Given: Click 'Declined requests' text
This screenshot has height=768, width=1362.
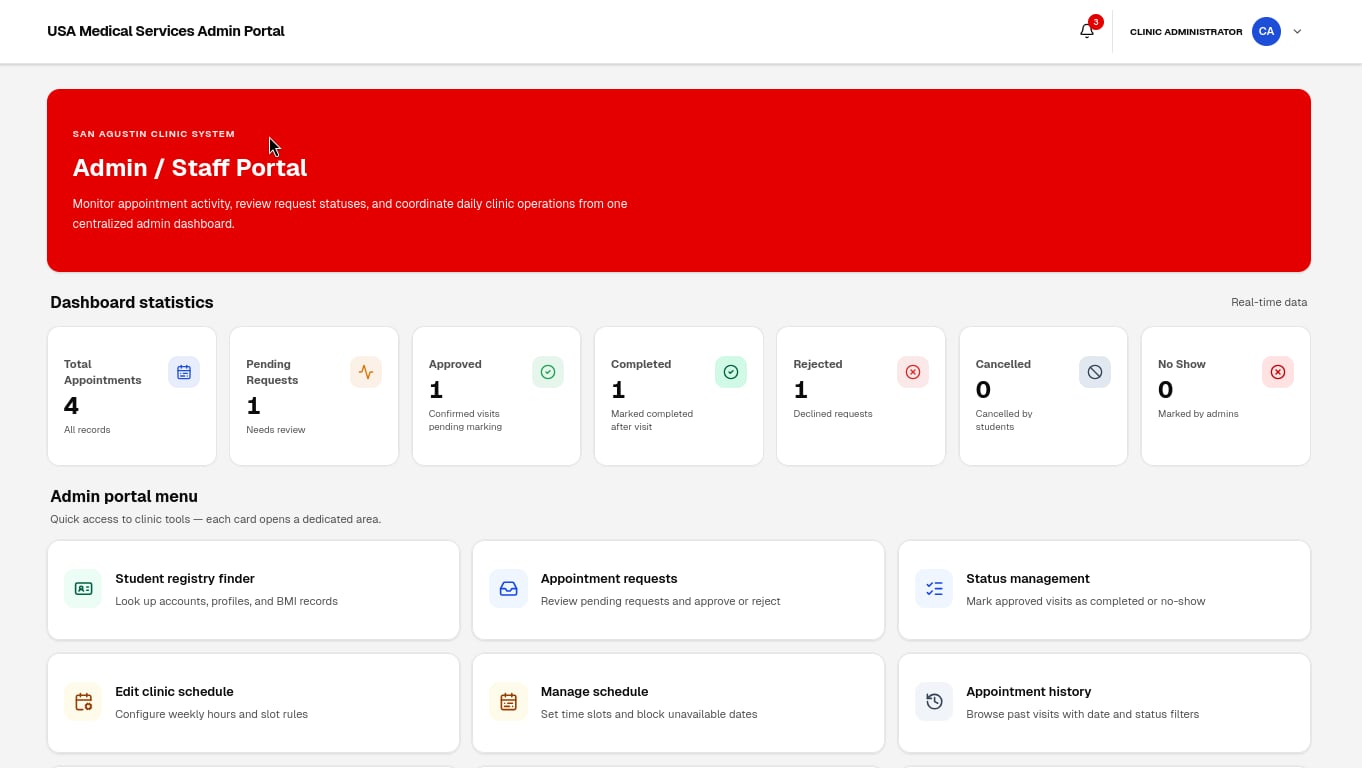Looking at the screenshot, I should (833, 414).
